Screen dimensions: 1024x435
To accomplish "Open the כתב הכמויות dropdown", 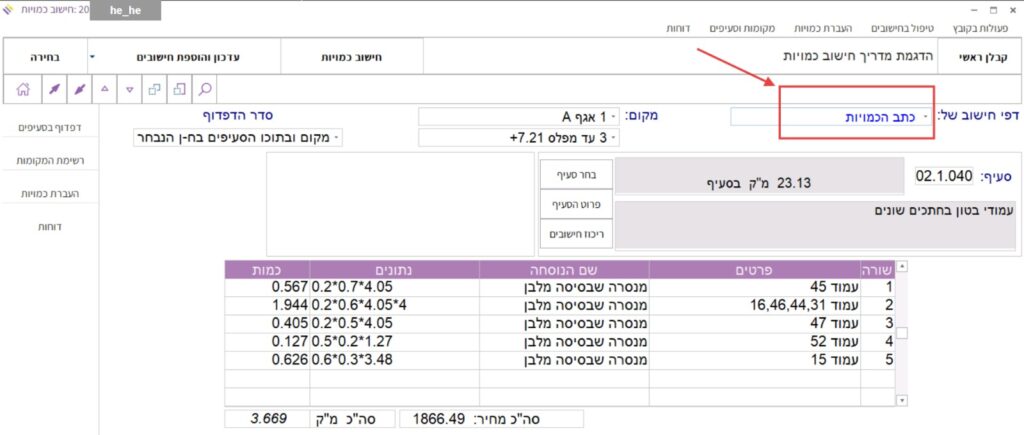I will [x=830, y=117].
